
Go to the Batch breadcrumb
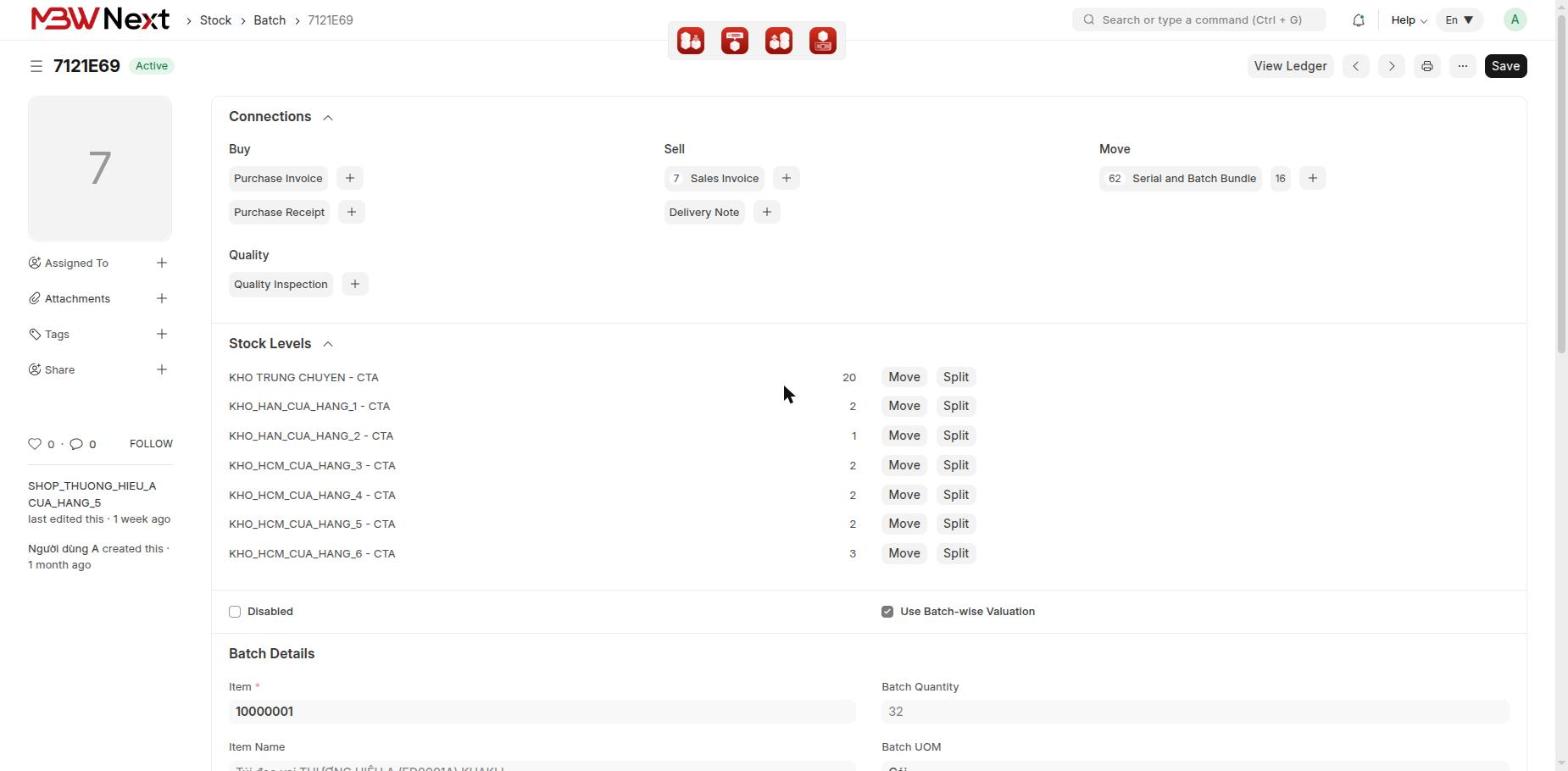pyautogui.click(x=270, y=20)
